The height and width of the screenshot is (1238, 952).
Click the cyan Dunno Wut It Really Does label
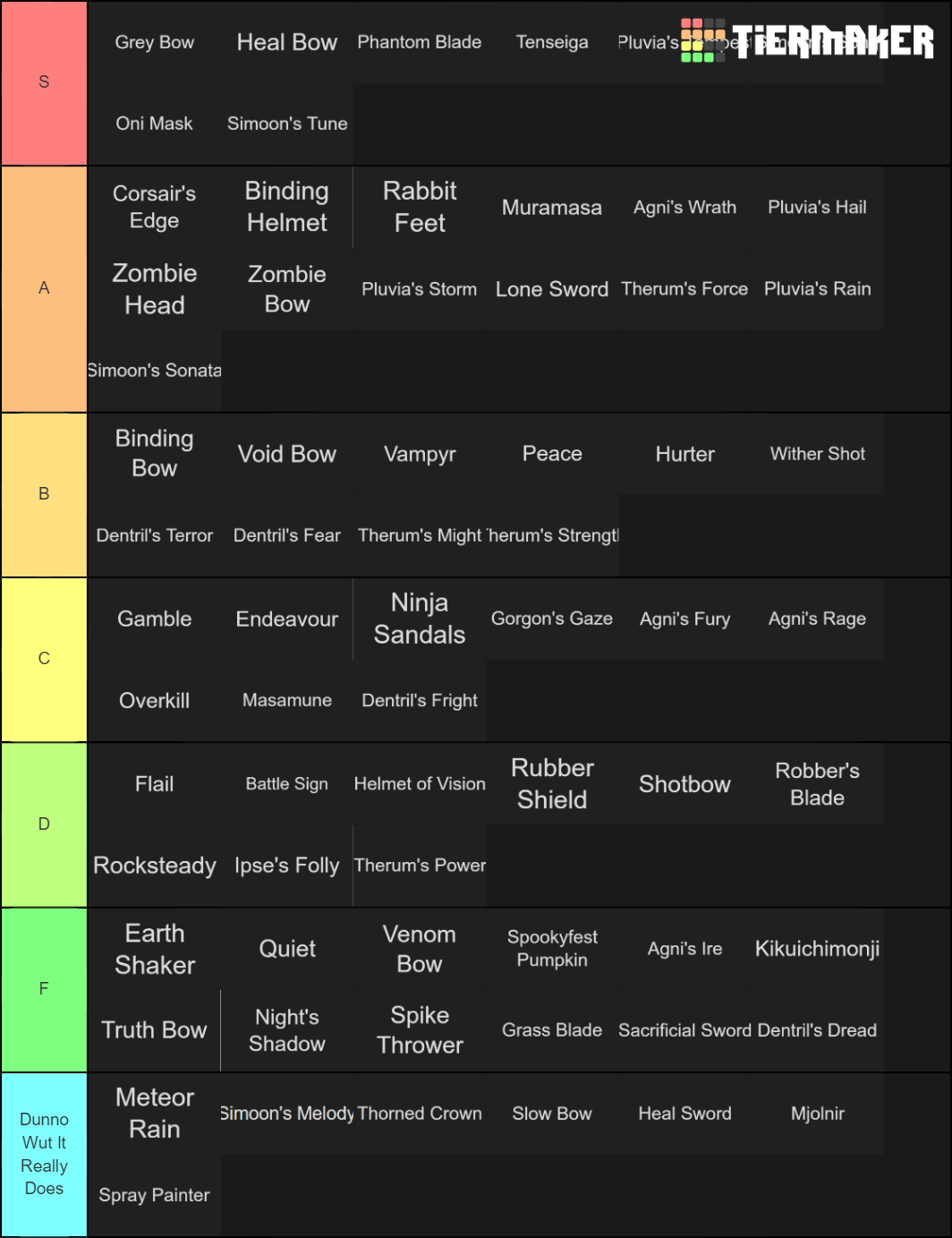pyautogui.click(x=44, y=1155)
